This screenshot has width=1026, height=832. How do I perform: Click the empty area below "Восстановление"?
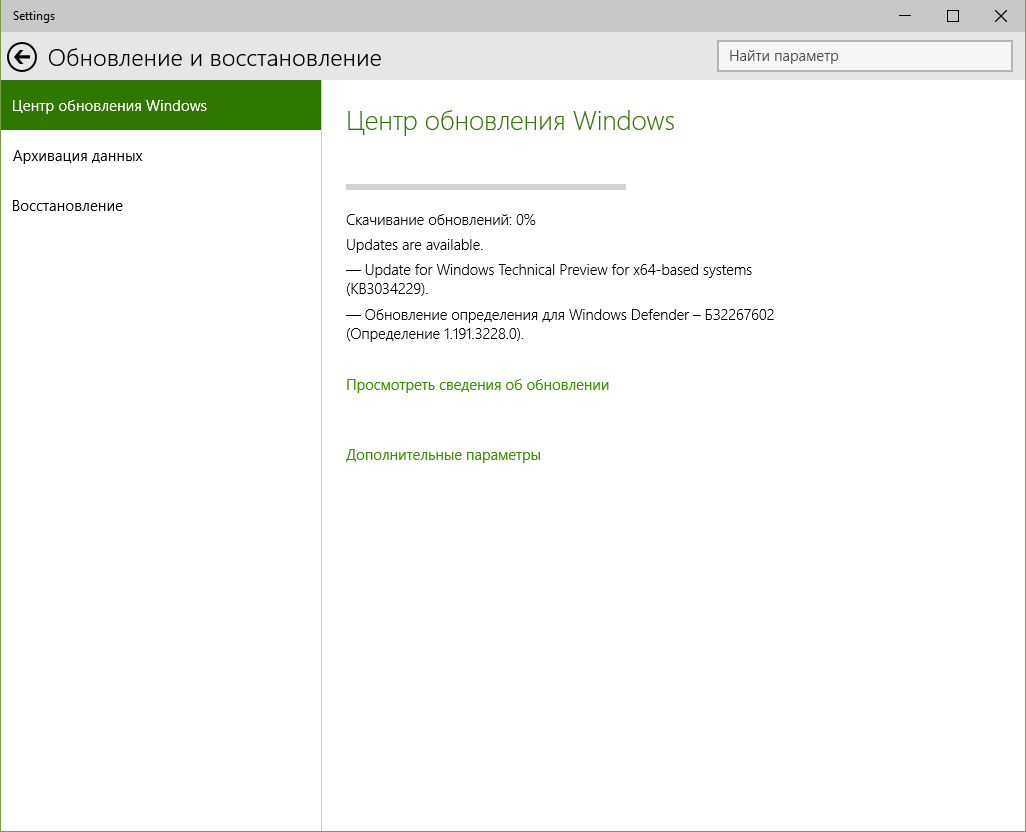[160, 500]
